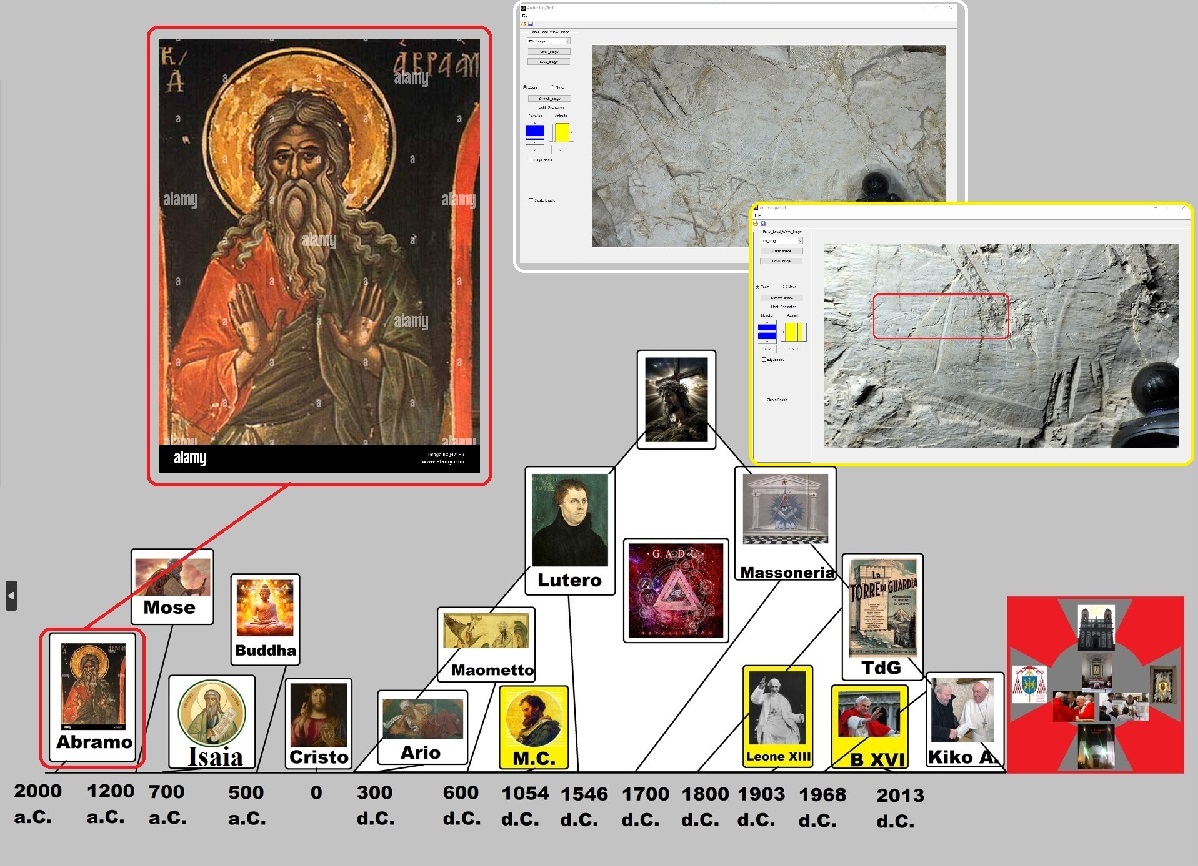
Task: Select the Buddha thumbnail card
Action: [x=265, y=619]
